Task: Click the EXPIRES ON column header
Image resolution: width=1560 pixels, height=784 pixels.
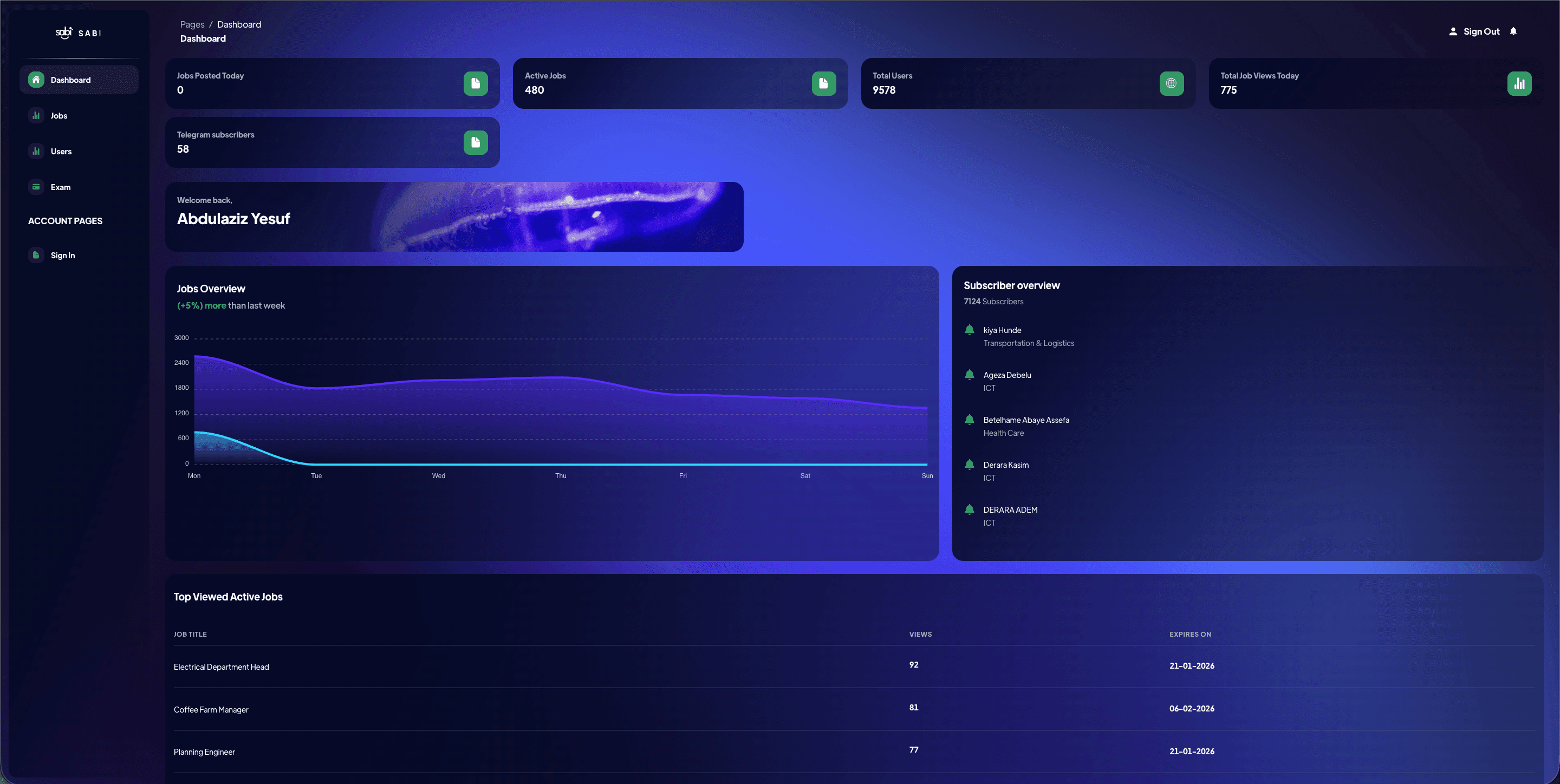Action: pos(1190,635)
